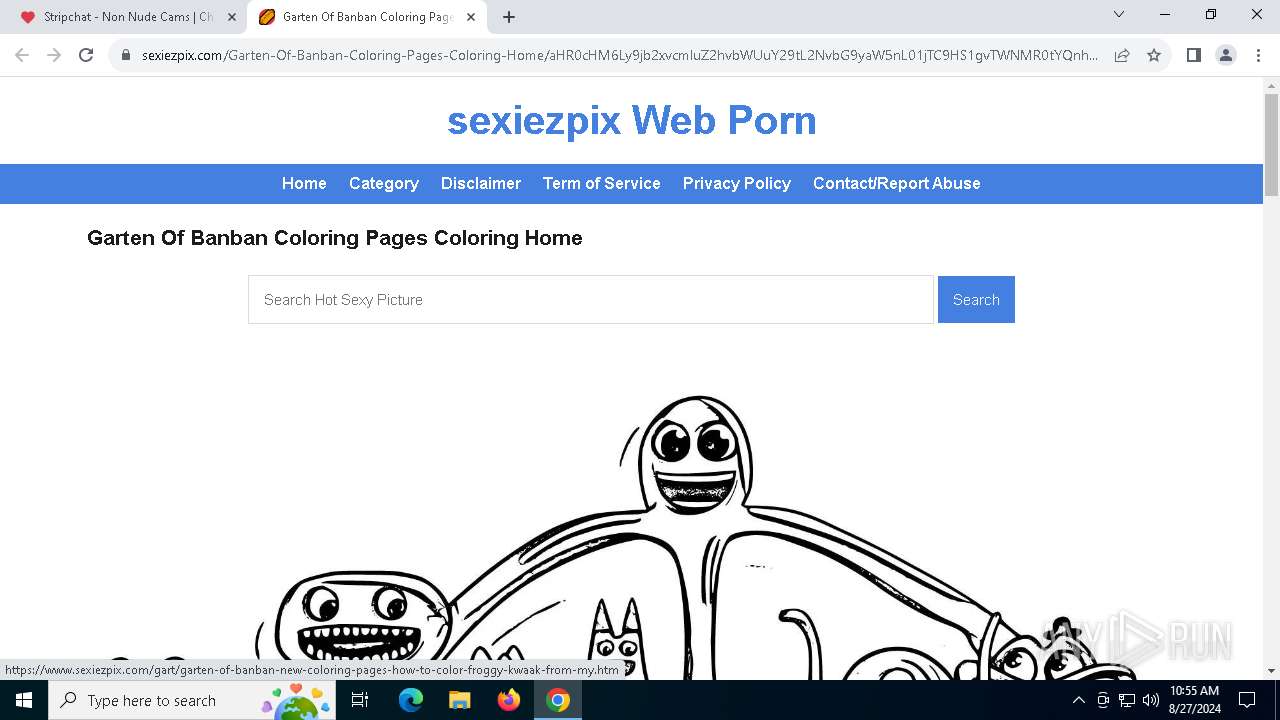Open the Disclaimer page
Image resolution: width=1280 pixels, height=720 pixels.
(x=481, y=183)
